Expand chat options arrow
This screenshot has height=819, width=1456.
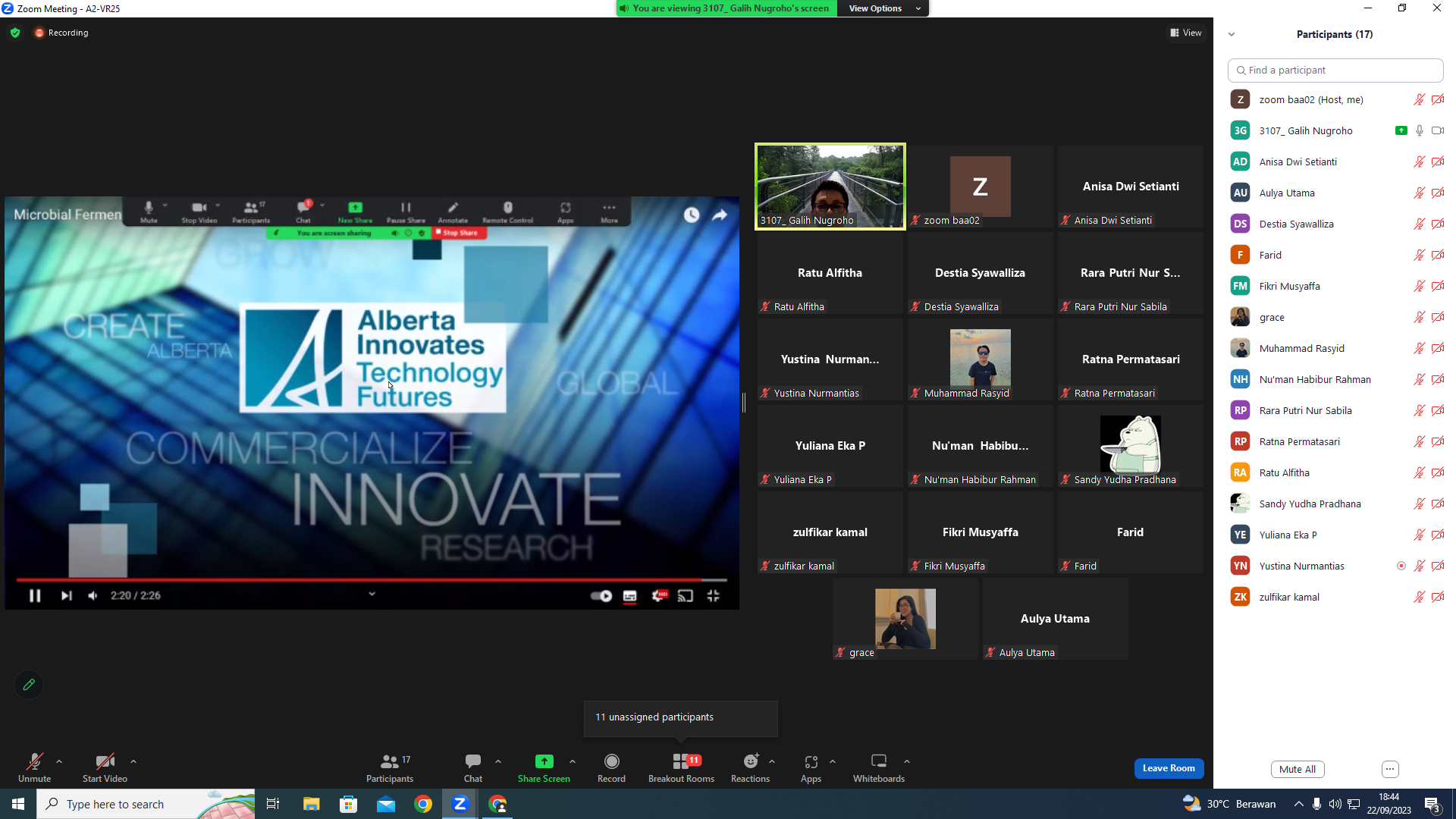(x=498, y=761)
